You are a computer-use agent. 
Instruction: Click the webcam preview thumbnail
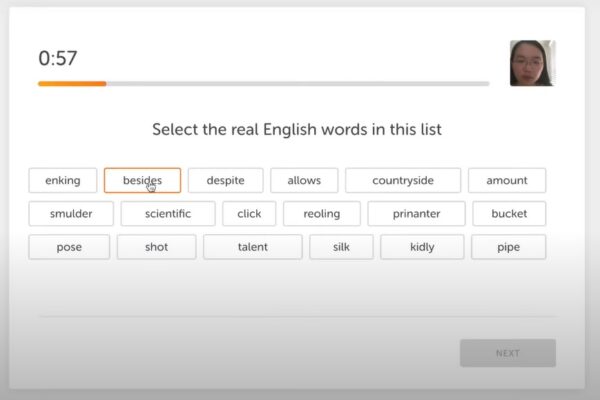533,63
